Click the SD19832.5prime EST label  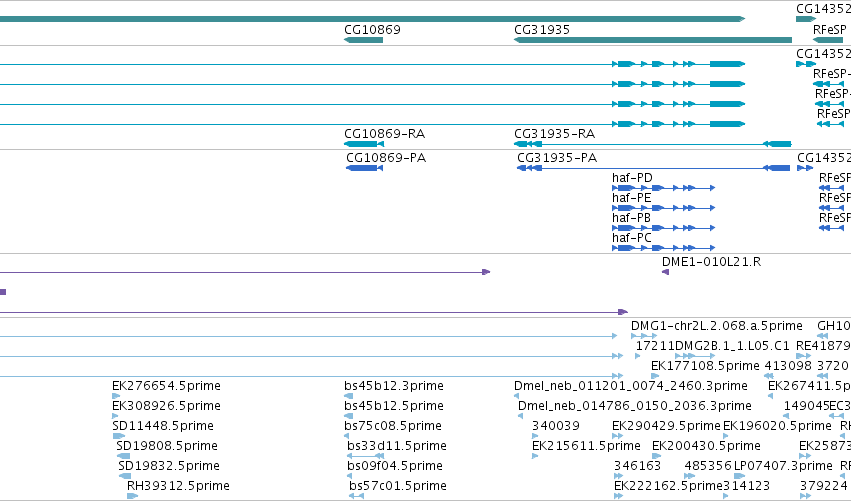169,466
